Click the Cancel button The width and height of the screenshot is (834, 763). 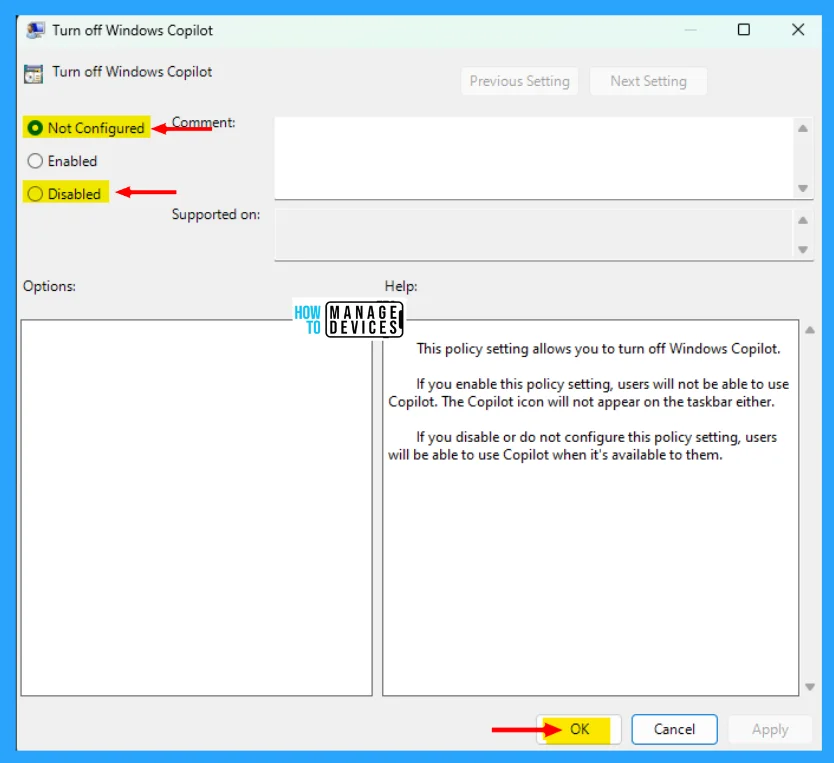coord(674,729)
